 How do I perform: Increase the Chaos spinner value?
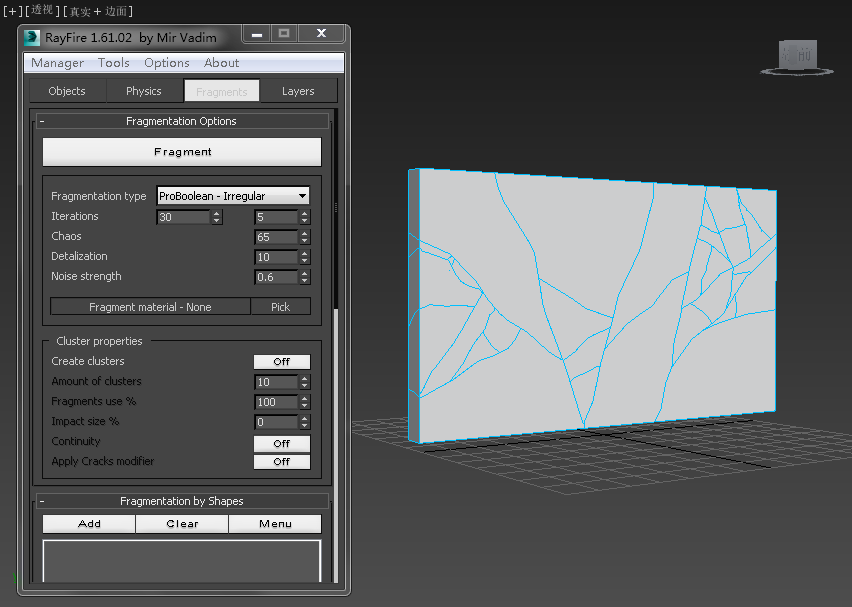305,233
